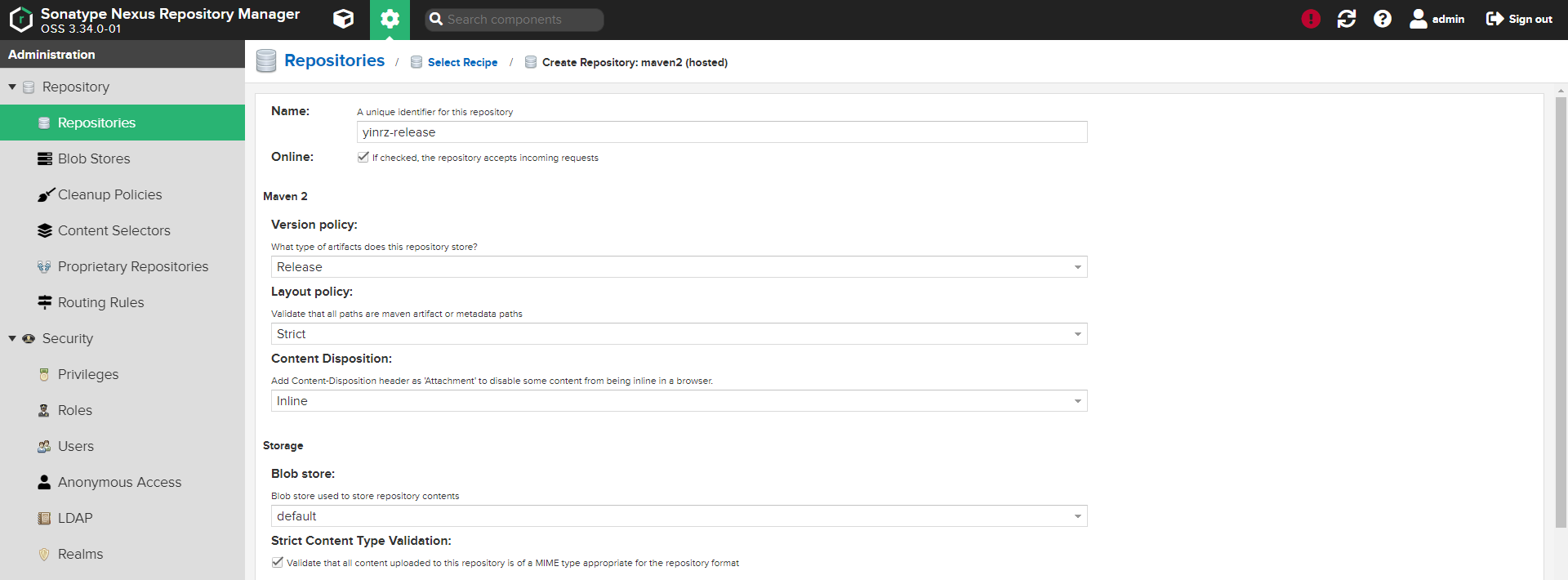Collapse the Repository tree section

click(12, 87)
